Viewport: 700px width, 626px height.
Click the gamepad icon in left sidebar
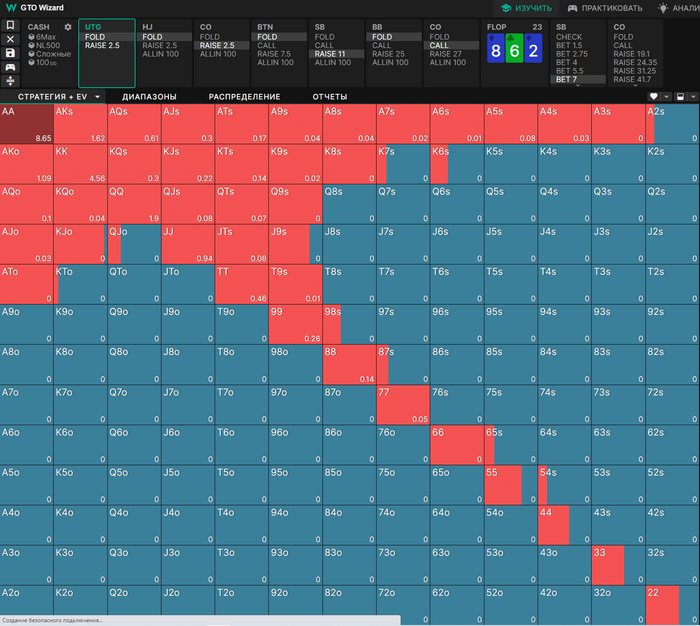click(x=10, y=67)
